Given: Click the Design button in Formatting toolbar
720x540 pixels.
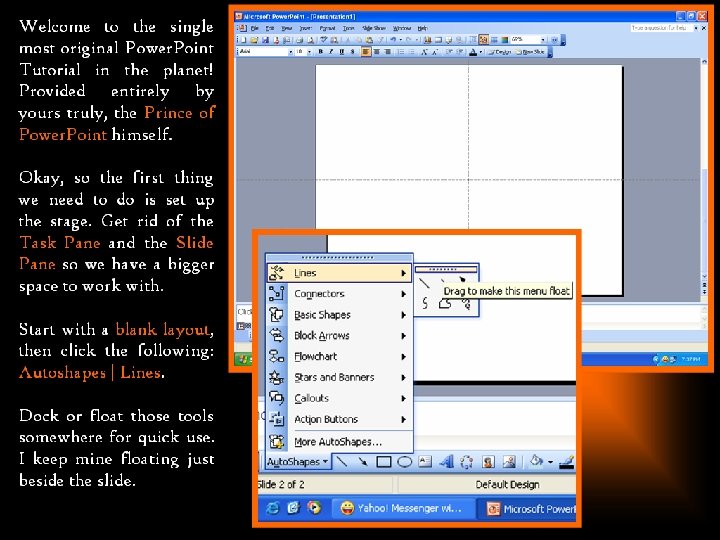Looking at the screenshot, I should (x=500, y=52).
